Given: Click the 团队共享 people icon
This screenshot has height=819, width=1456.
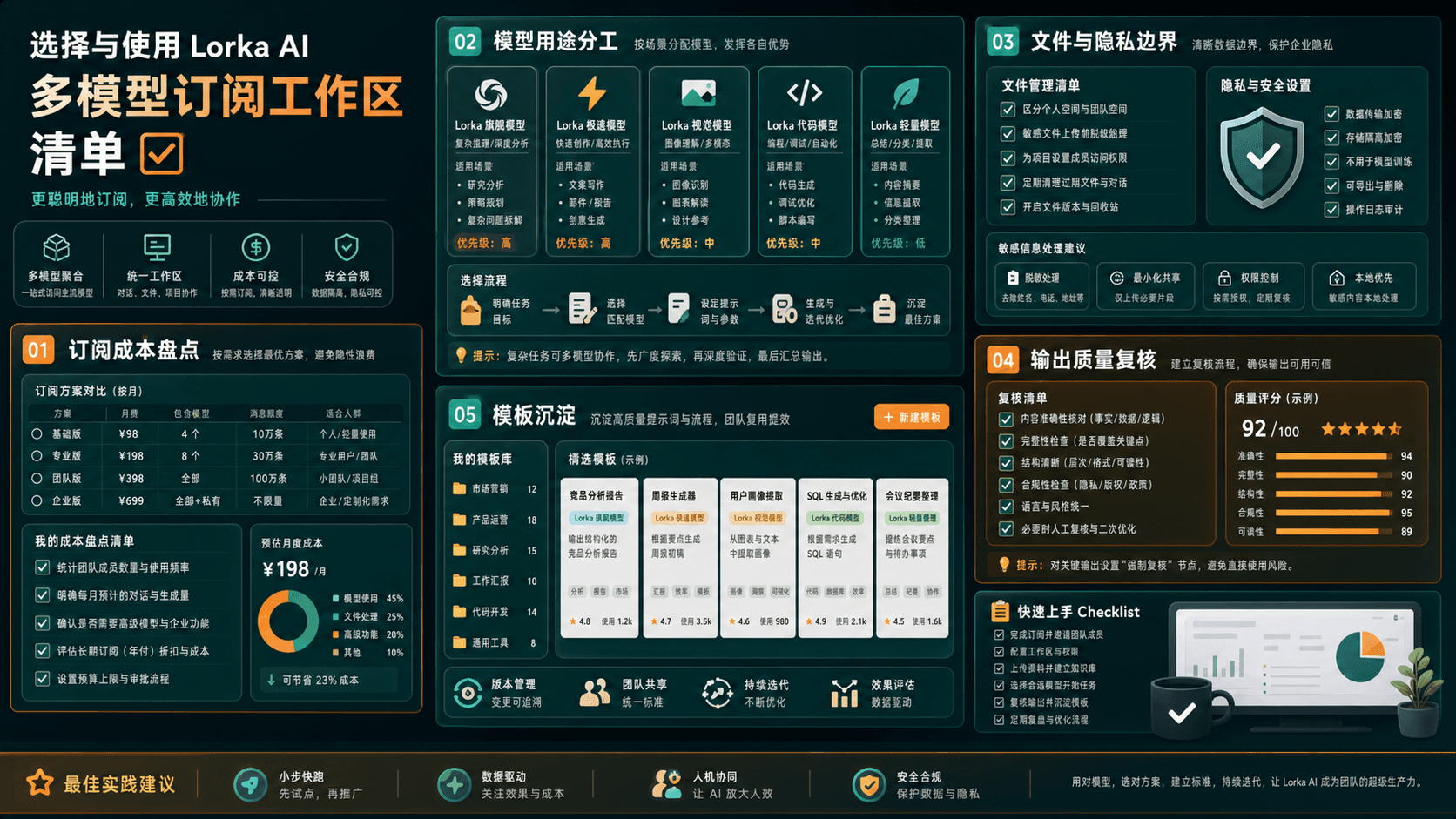Looking at the screenshot, I should (595, 693).
